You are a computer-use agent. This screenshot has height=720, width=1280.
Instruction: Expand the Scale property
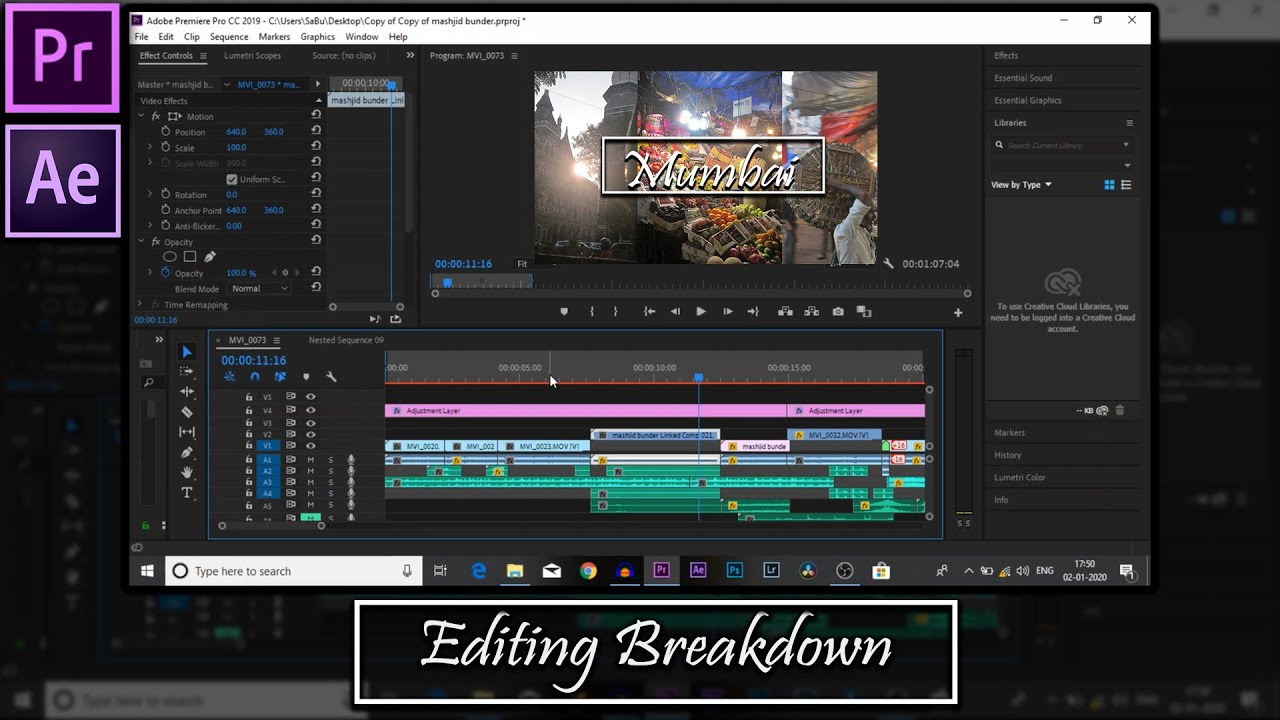pos(150,147)
